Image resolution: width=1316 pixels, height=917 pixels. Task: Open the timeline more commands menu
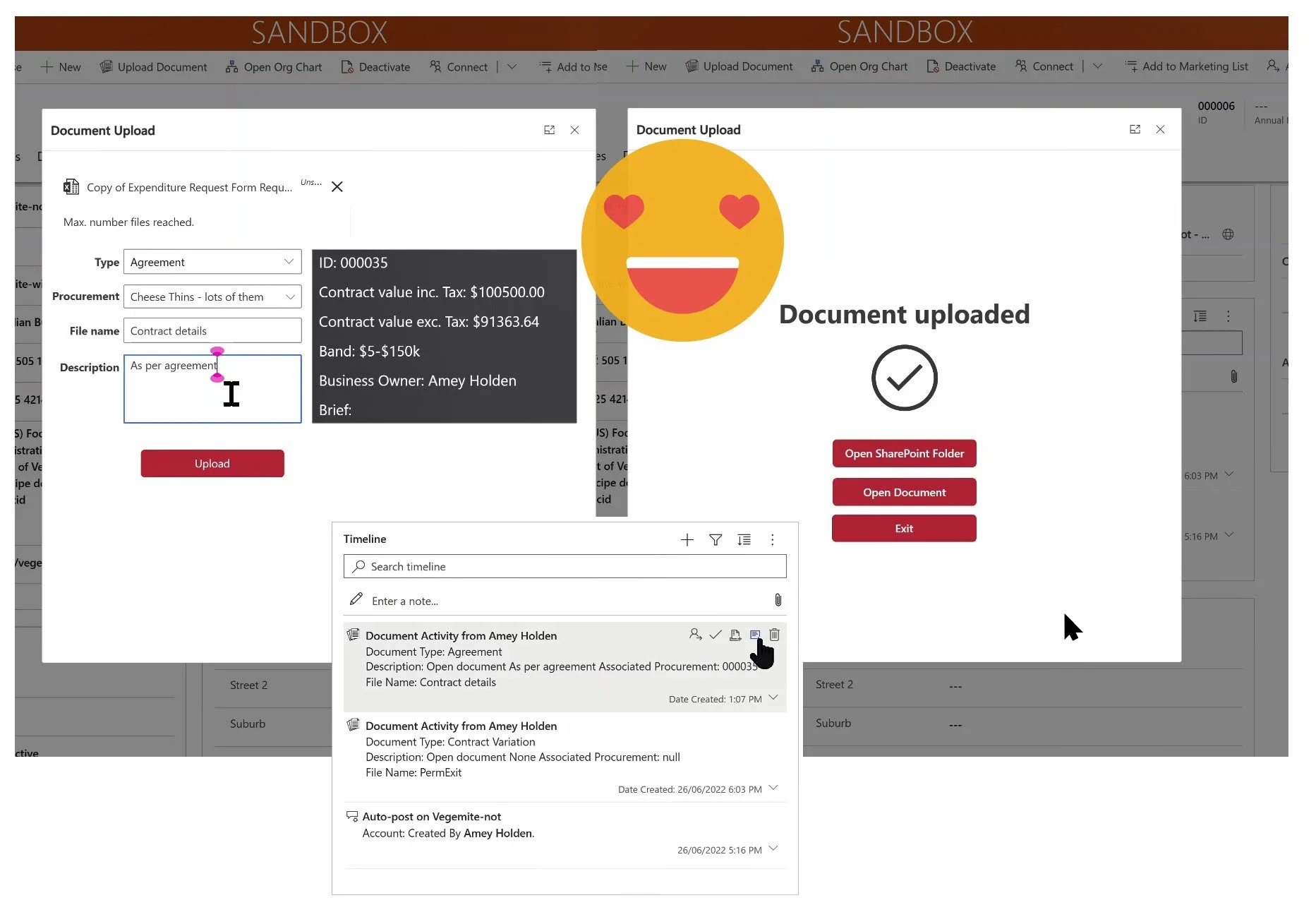coord(772,539)
